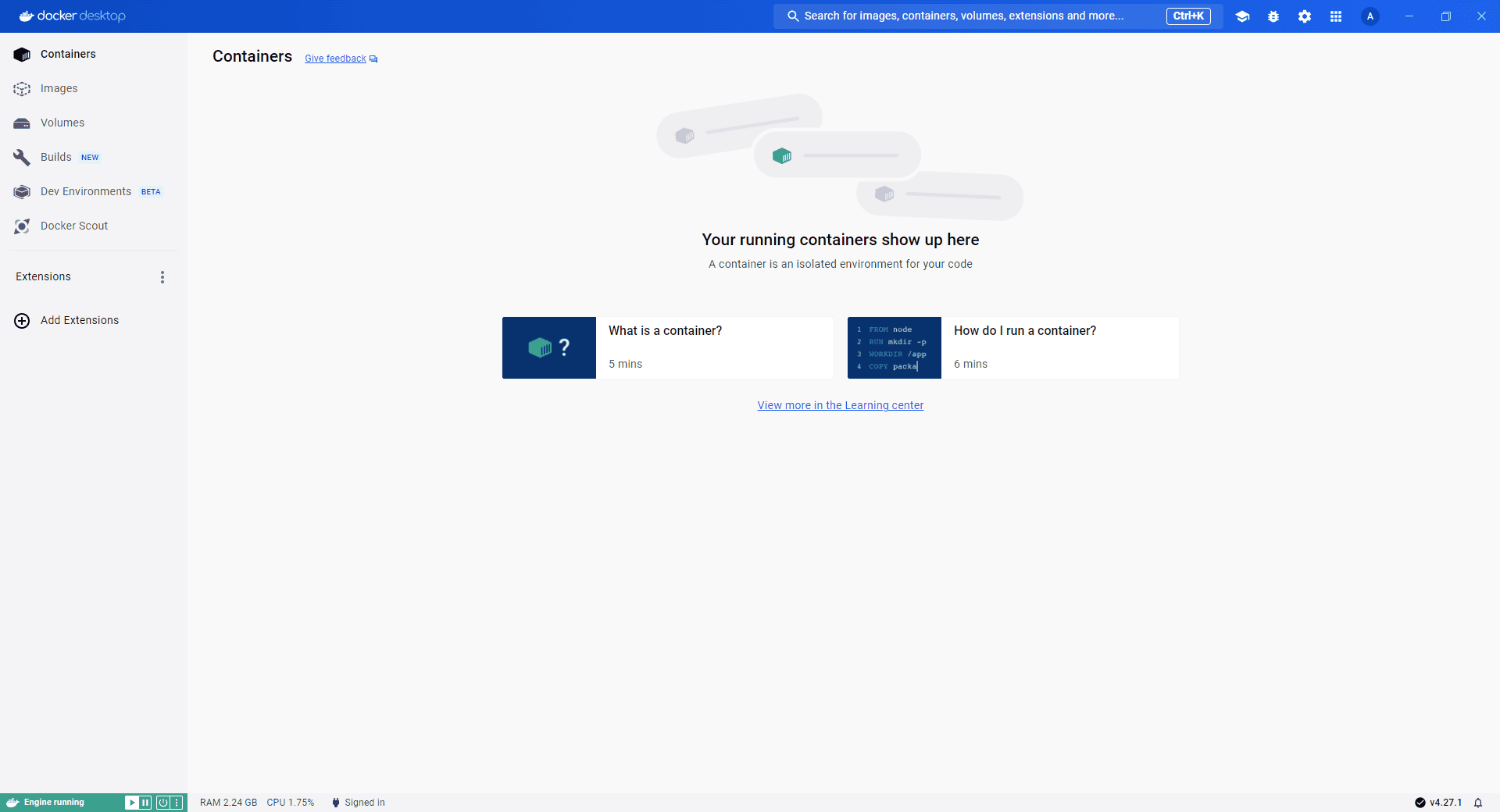1500x812 pixels.
Task: Click the BETA badge beside Dev Environments
Action: point(151,192)
